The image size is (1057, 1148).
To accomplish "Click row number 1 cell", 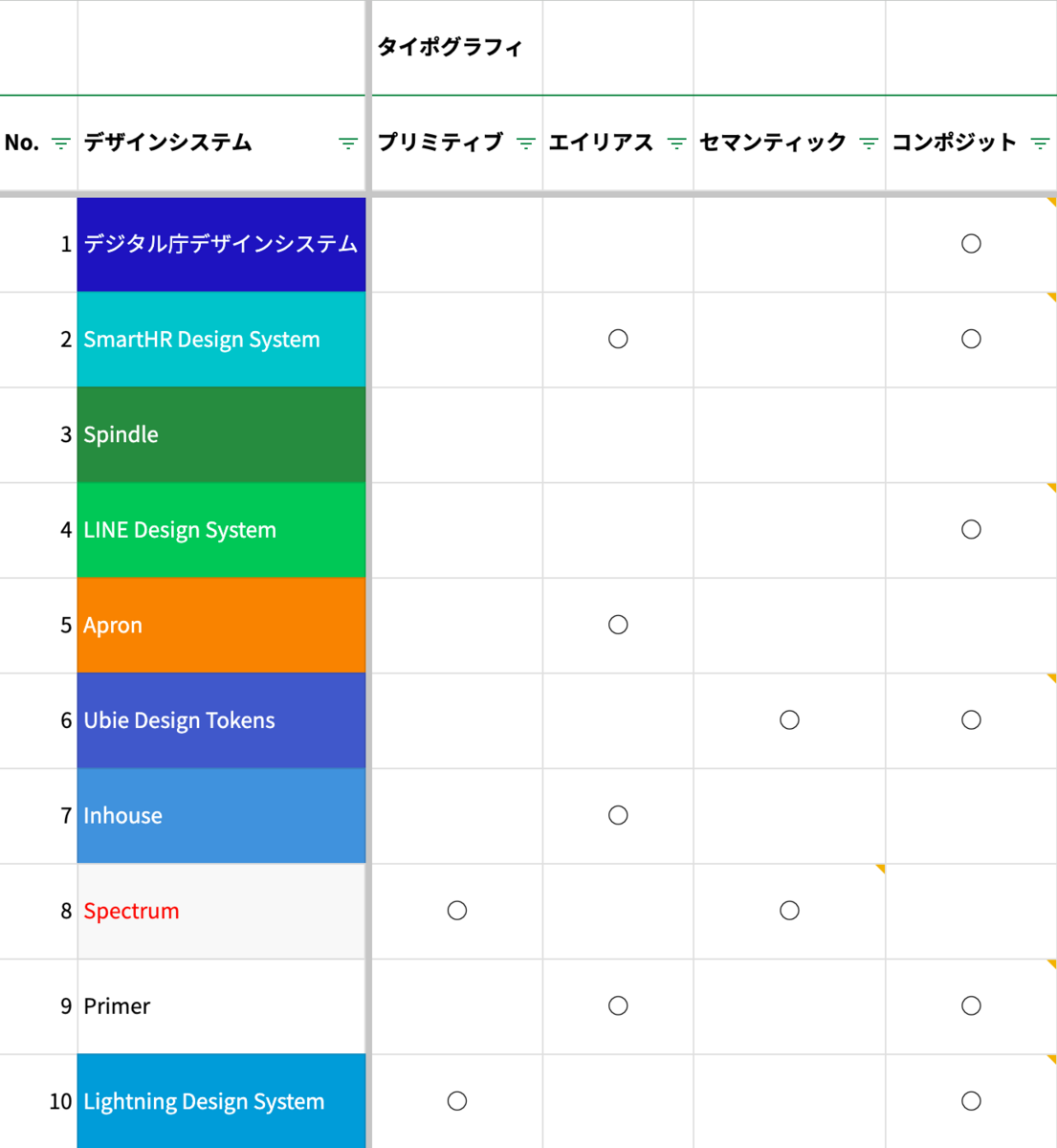I will 38,244.
